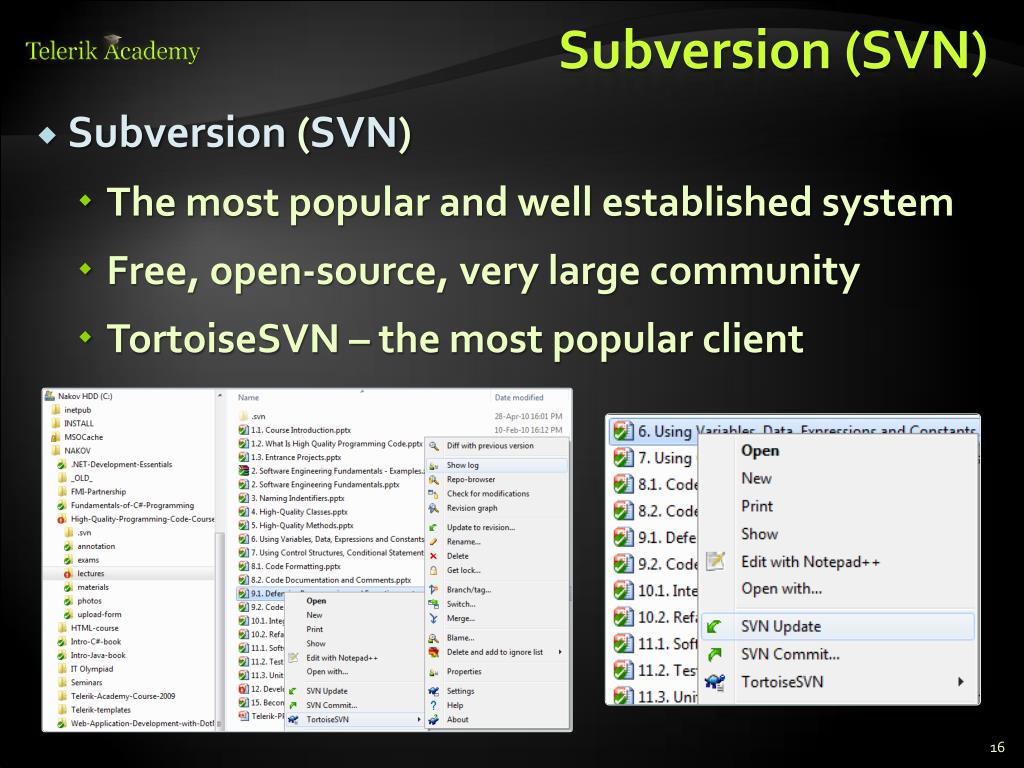Screen dimensions: 1024x768
Task: Click the Properties icon in submenu
Action: (433, 672)
